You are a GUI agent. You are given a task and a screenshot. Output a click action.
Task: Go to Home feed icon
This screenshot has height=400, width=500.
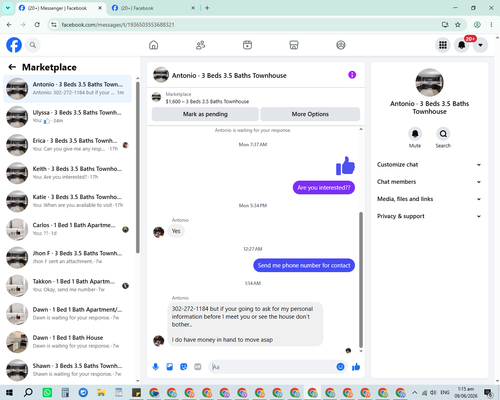153,45
